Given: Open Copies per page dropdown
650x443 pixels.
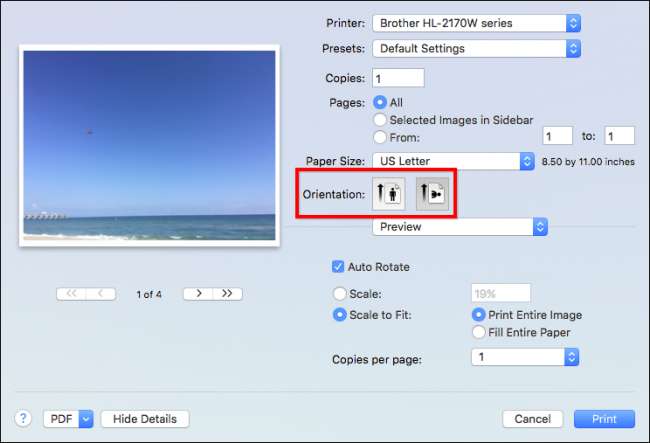Looking at the screenshot, I should 525,357.
